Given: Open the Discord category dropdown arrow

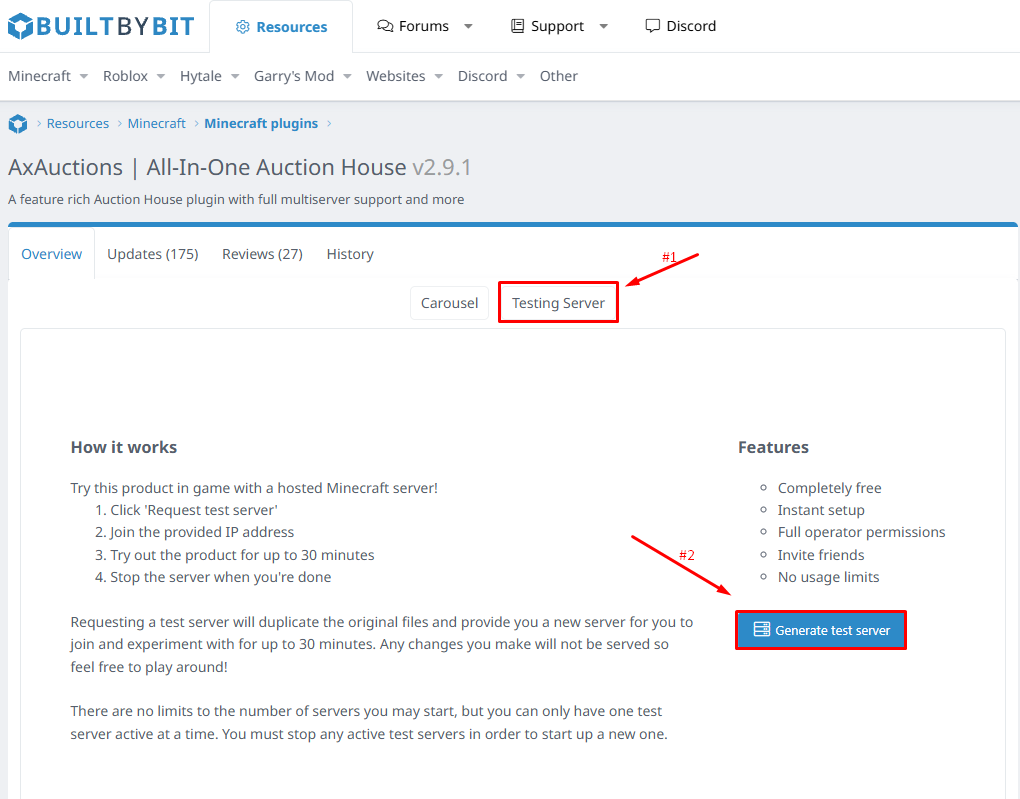Looking at the screenshot, I should (x=520, y=76).
